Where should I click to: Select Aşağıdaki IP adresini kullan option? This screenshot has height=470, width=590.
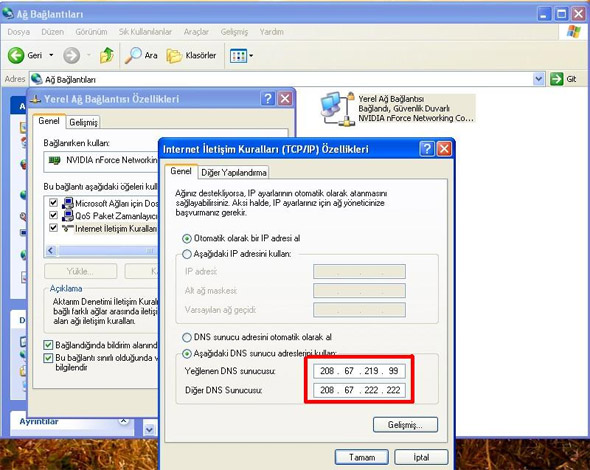point(187,254)
